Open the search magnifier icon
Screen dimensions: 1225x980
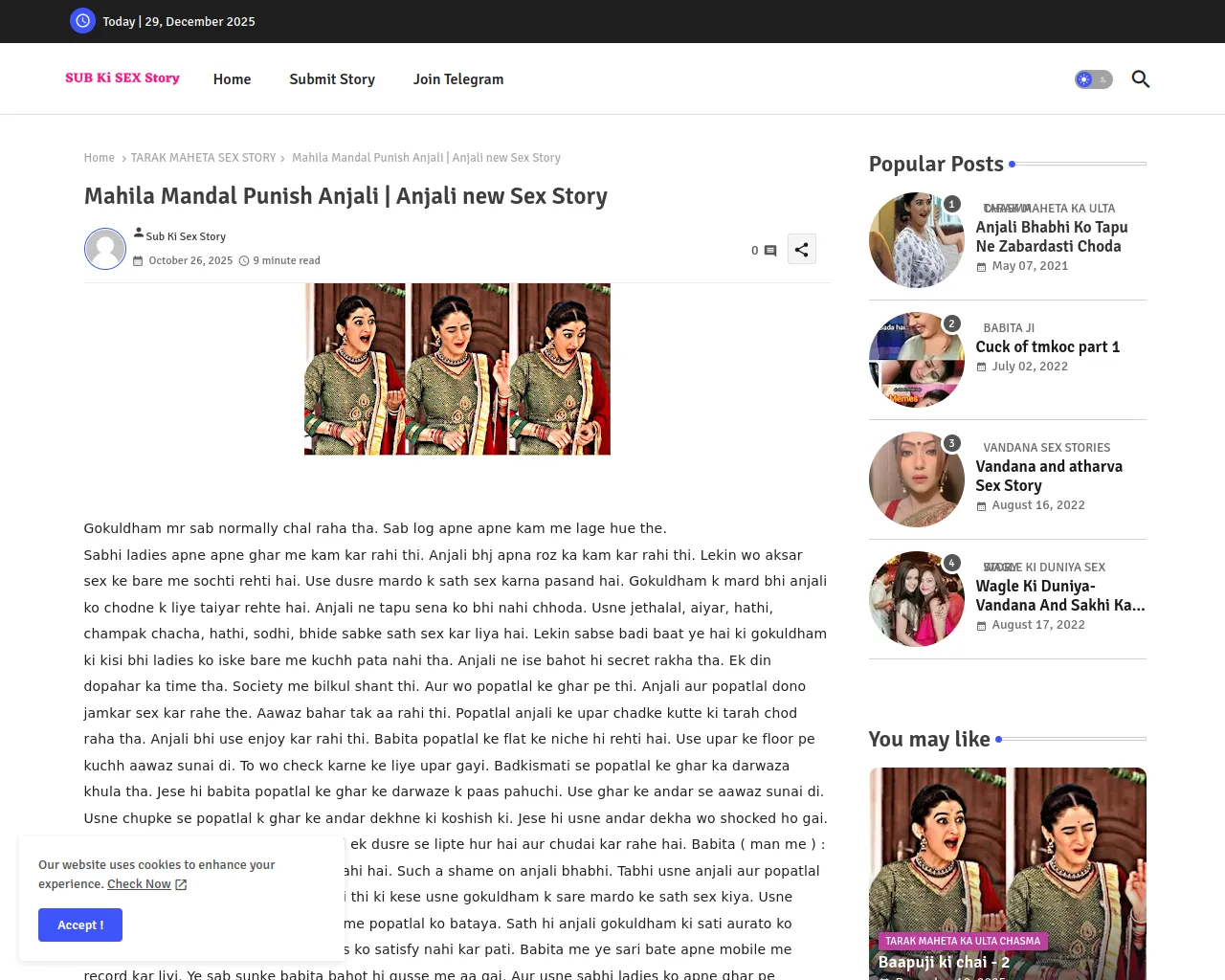click(x=1140, y=79)
